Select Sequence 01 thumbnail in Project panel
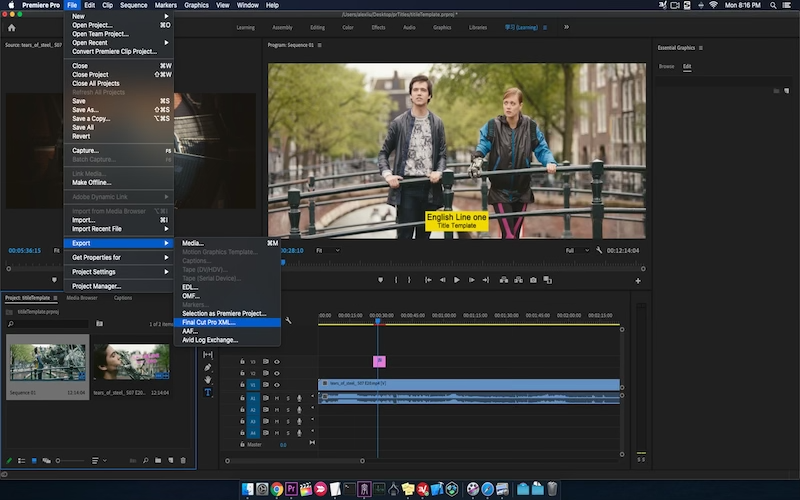 pos(47,362)
